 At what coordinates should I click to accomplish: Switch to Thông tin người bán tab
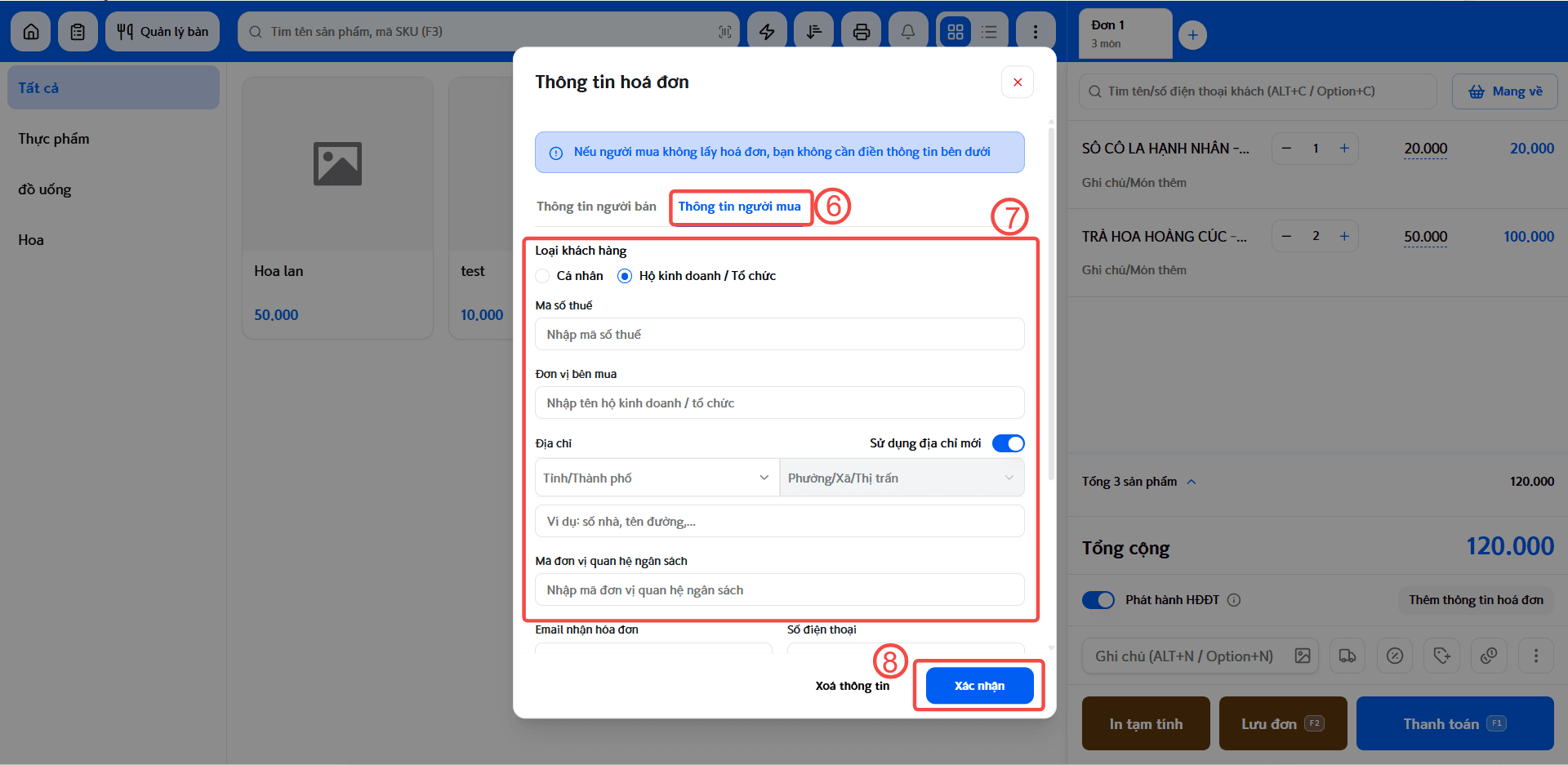(x=596, y=207)
